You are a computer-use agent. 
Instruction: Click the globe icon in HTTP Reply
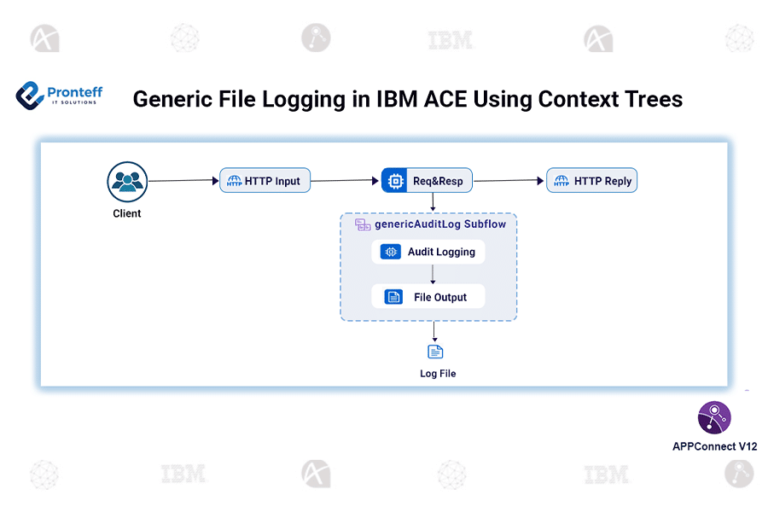coord(561,181)
